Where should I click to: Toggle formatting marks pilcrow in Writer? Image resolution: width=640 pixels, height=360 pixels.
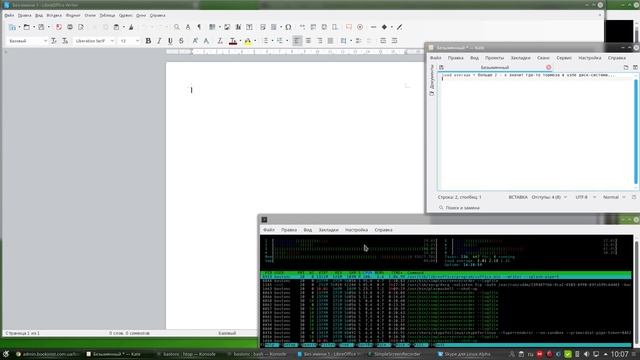pyautogui.click(x=199, y=27)
